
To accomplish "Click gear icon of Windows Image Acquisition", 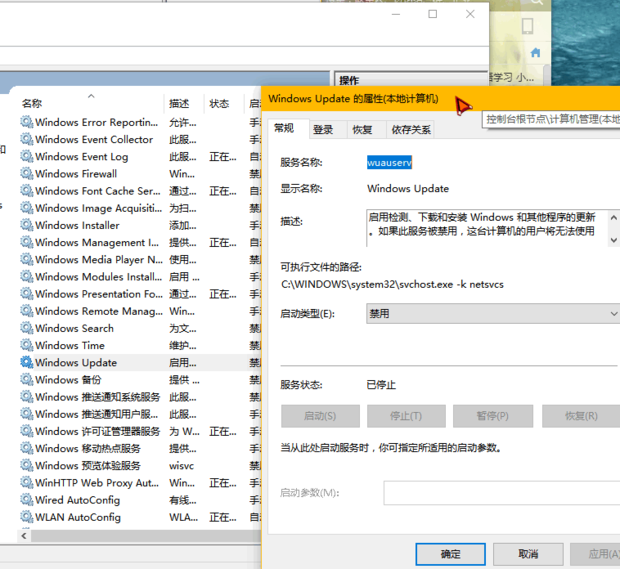I will point(26,208).
